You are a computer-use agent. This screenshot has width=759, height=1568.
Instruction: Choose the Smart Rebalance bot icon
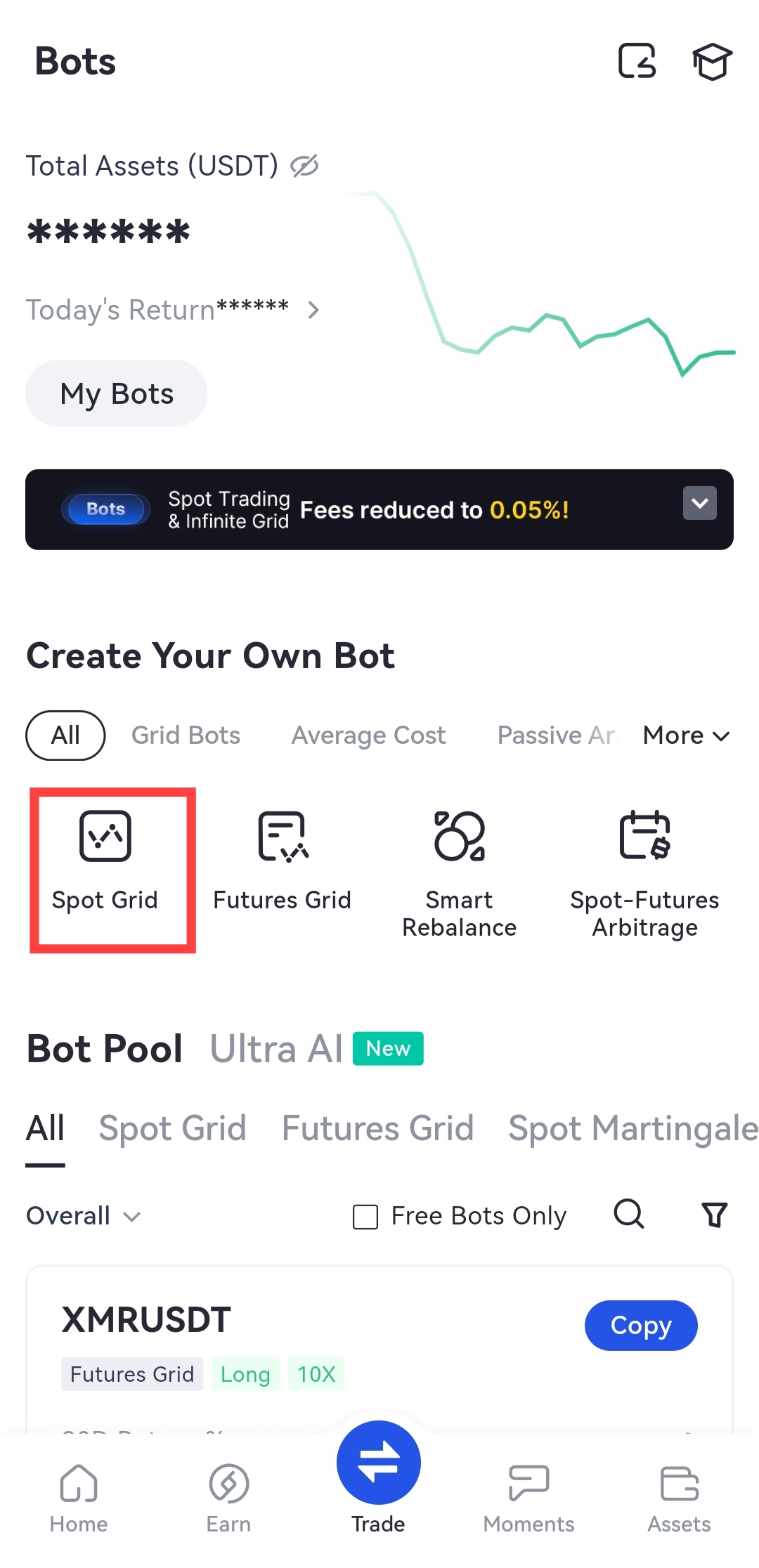pos(460,836)
